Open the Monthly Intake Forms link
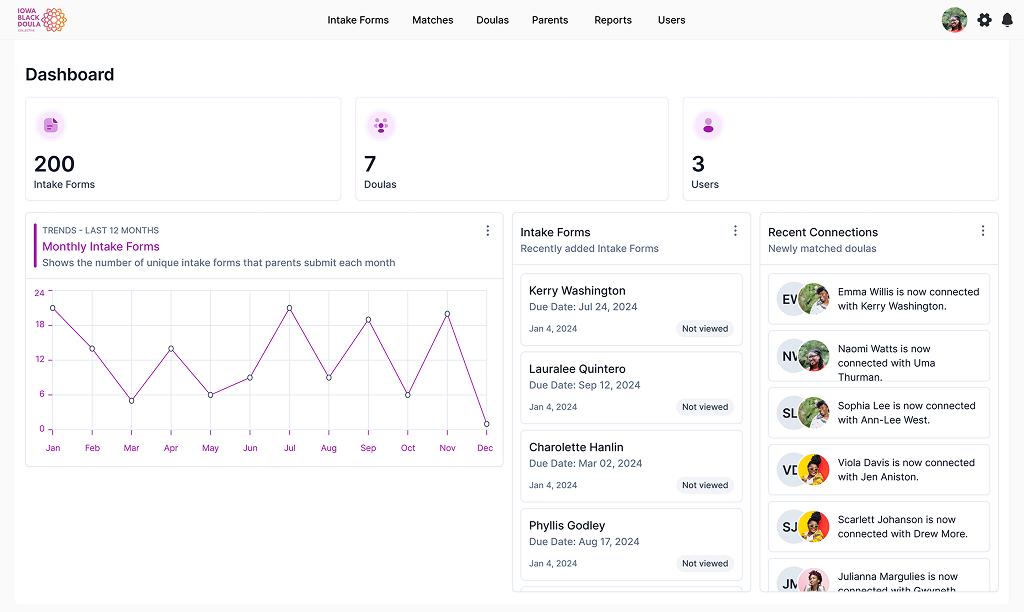This screenshot has height=612, width=1024. [x=101, y=247]
